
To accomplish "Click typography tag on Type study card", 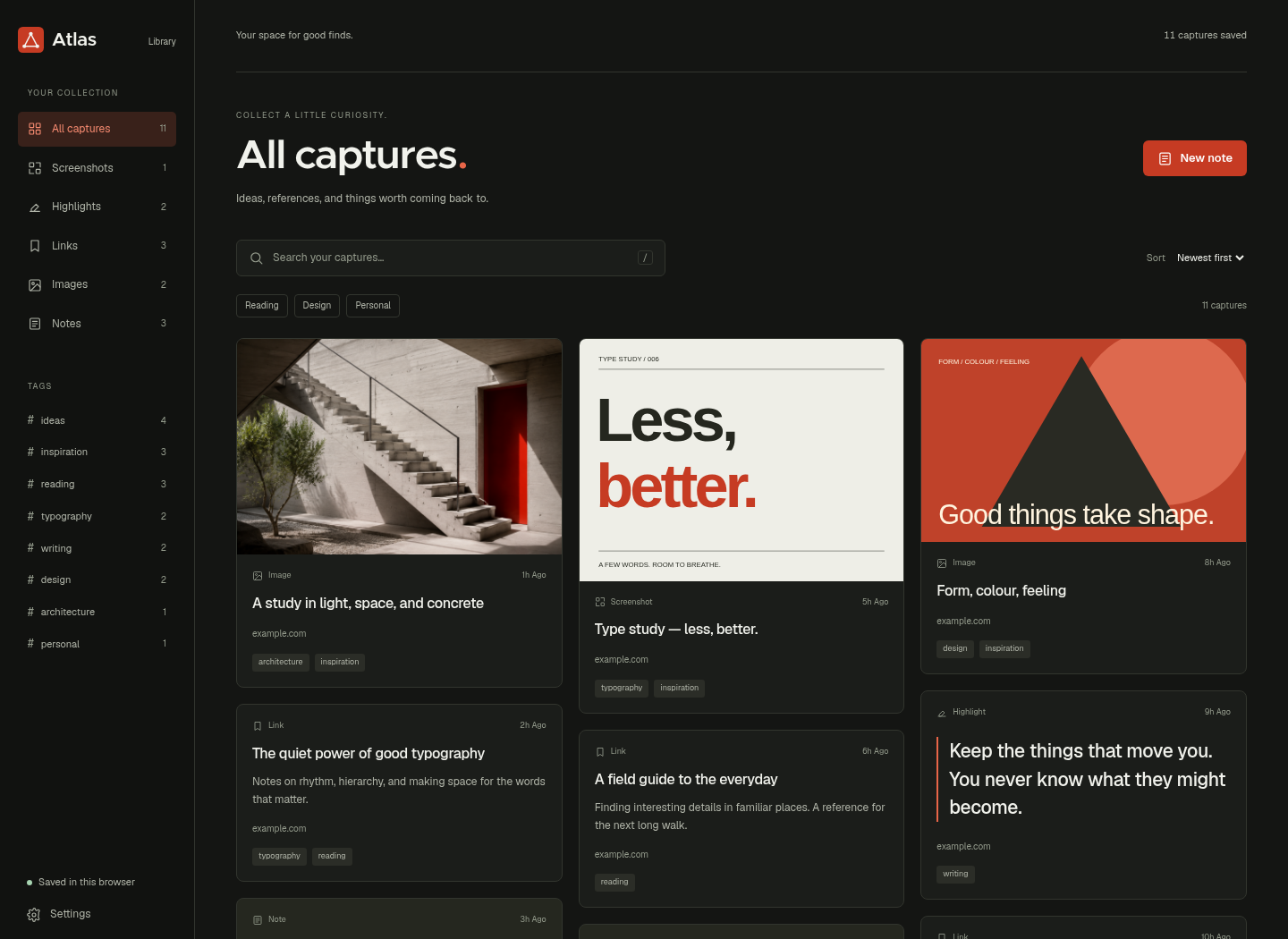I will [x=622, y=689].
